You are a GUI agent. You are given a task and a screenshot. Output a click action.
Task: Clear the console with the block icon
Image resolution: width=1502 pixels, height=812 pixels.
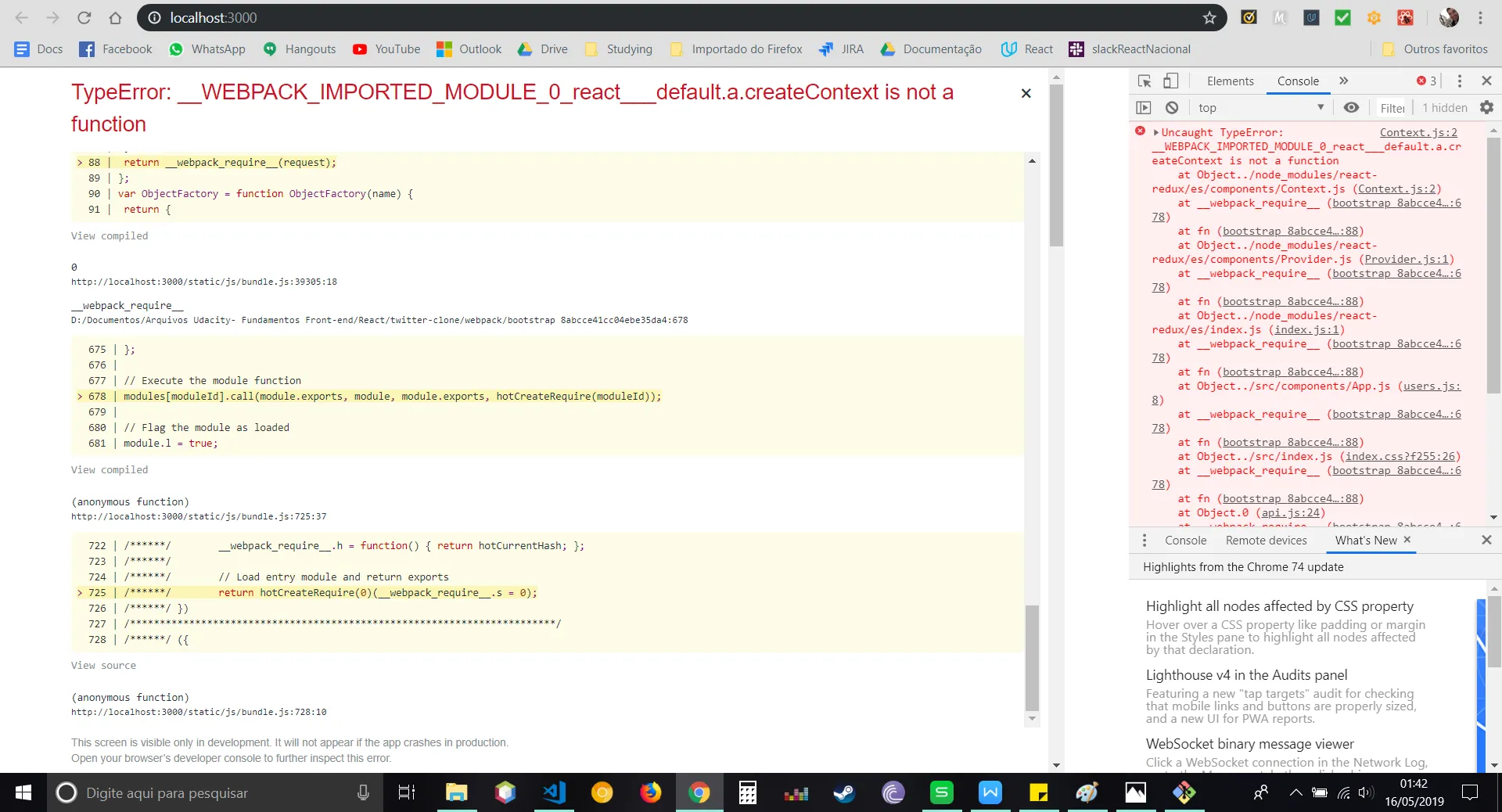coord(1171,108)
